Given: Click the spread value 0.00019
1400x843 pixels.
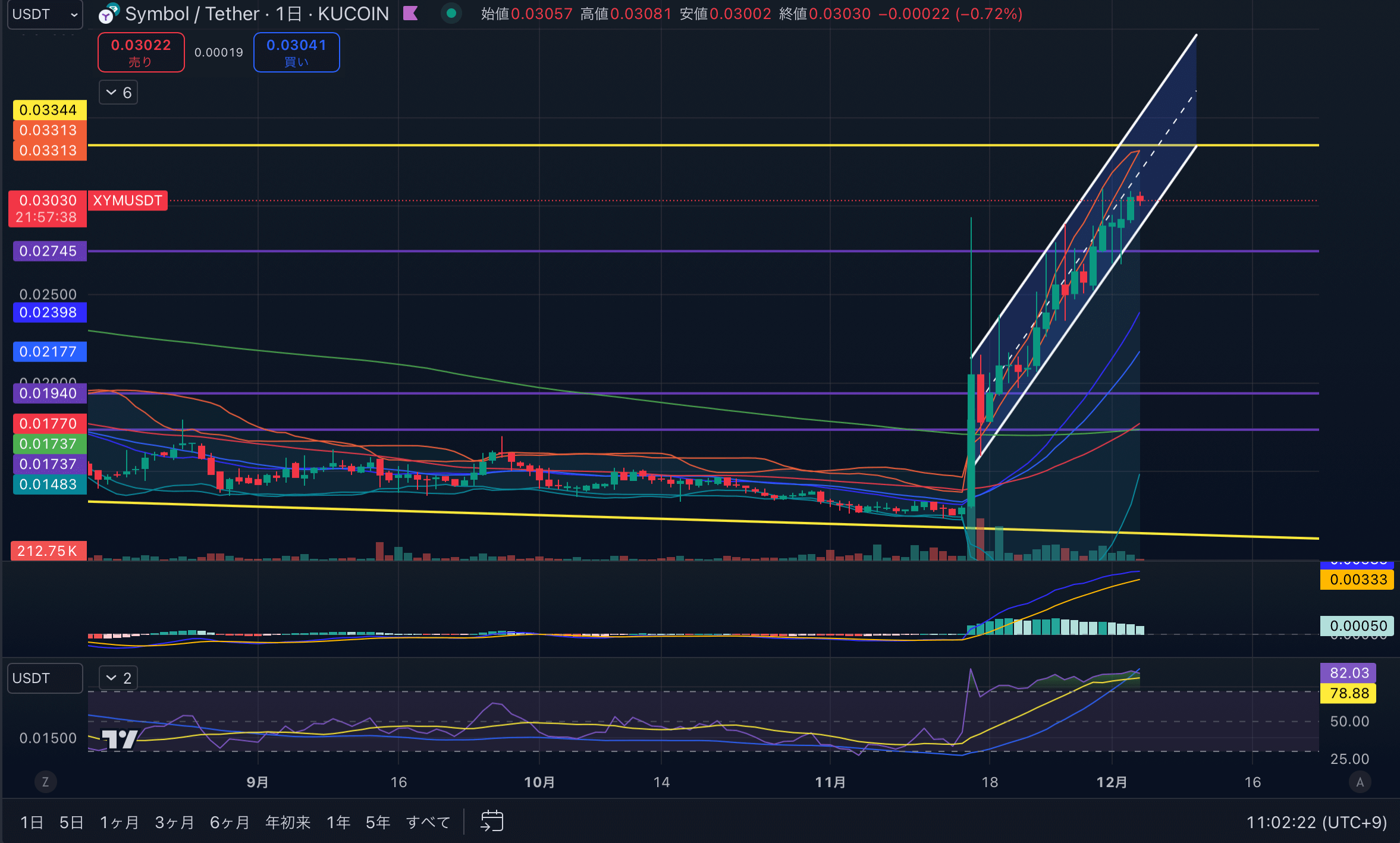Looking at the screenshot, I should [x=219, y=52].
